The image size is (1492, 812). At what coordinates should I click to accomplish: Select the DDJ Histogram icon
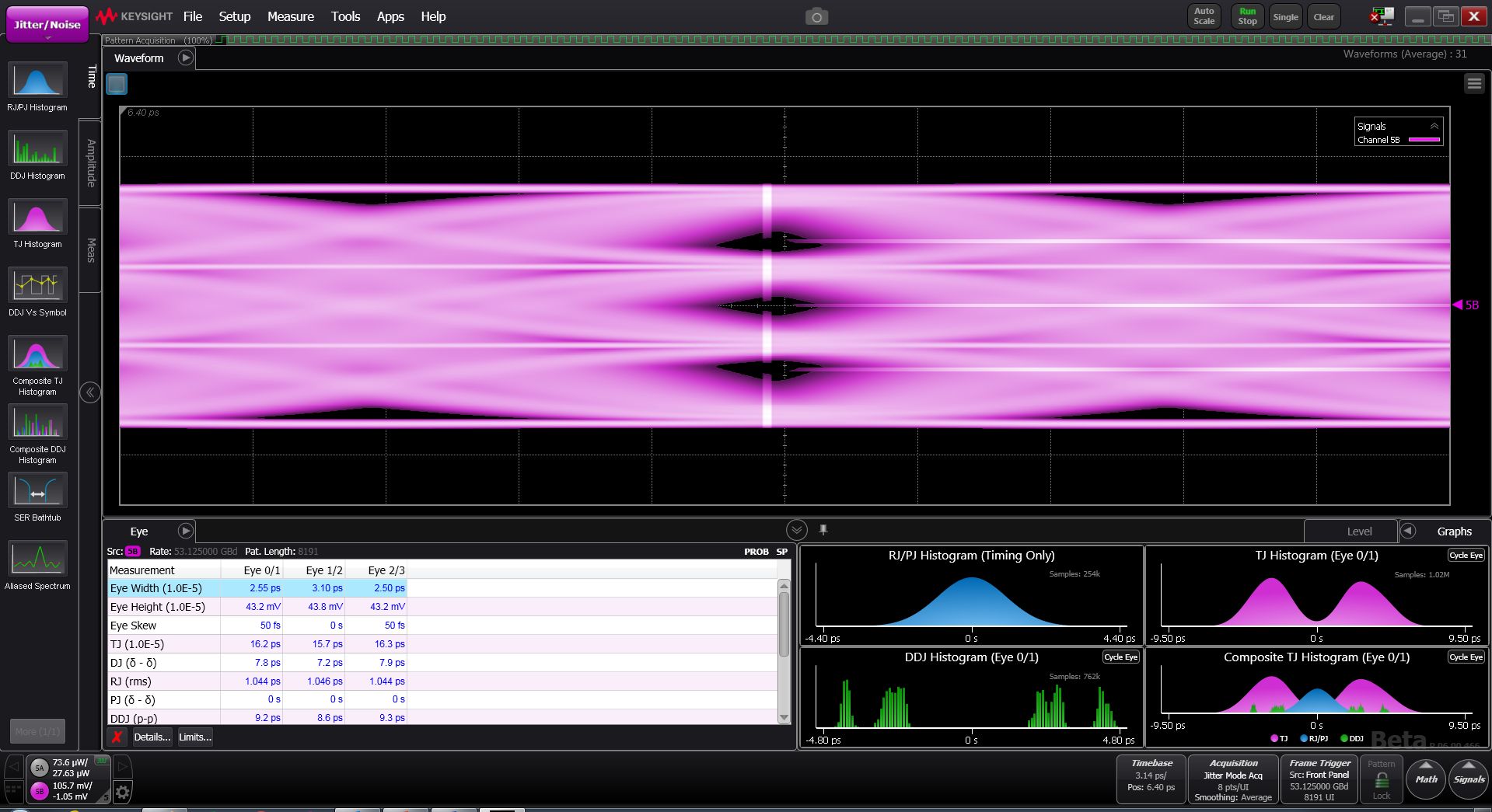[37, 149]
